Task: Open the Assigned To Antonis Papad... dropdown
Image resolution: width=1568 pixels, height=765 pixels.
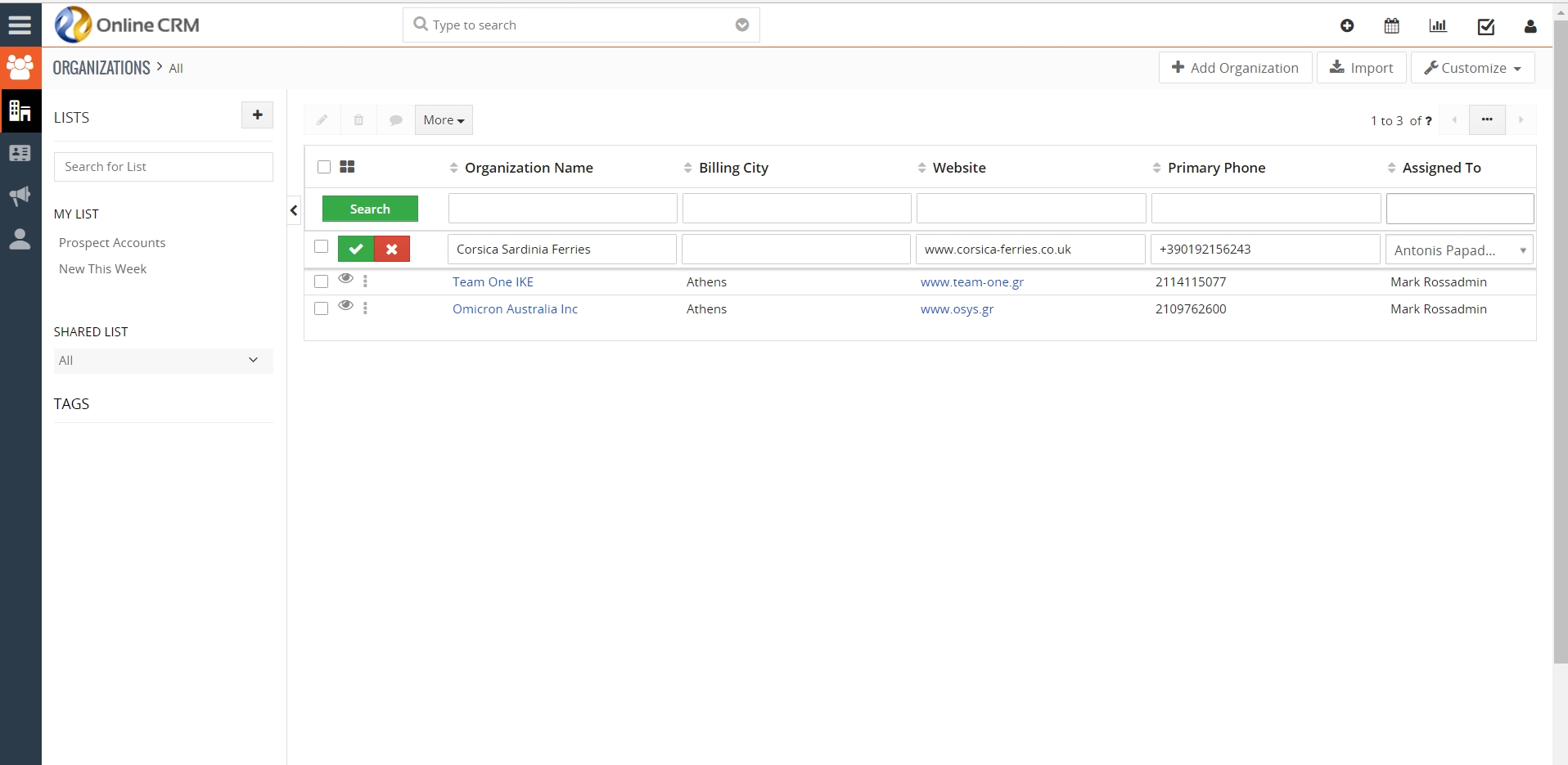Action: tap(1460, 250)
